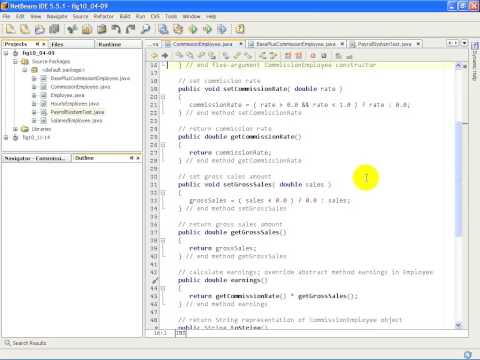480x360 pixels.
Task: Switch to PayrollSystemTest.java editor tab
Action: [385, 44]
